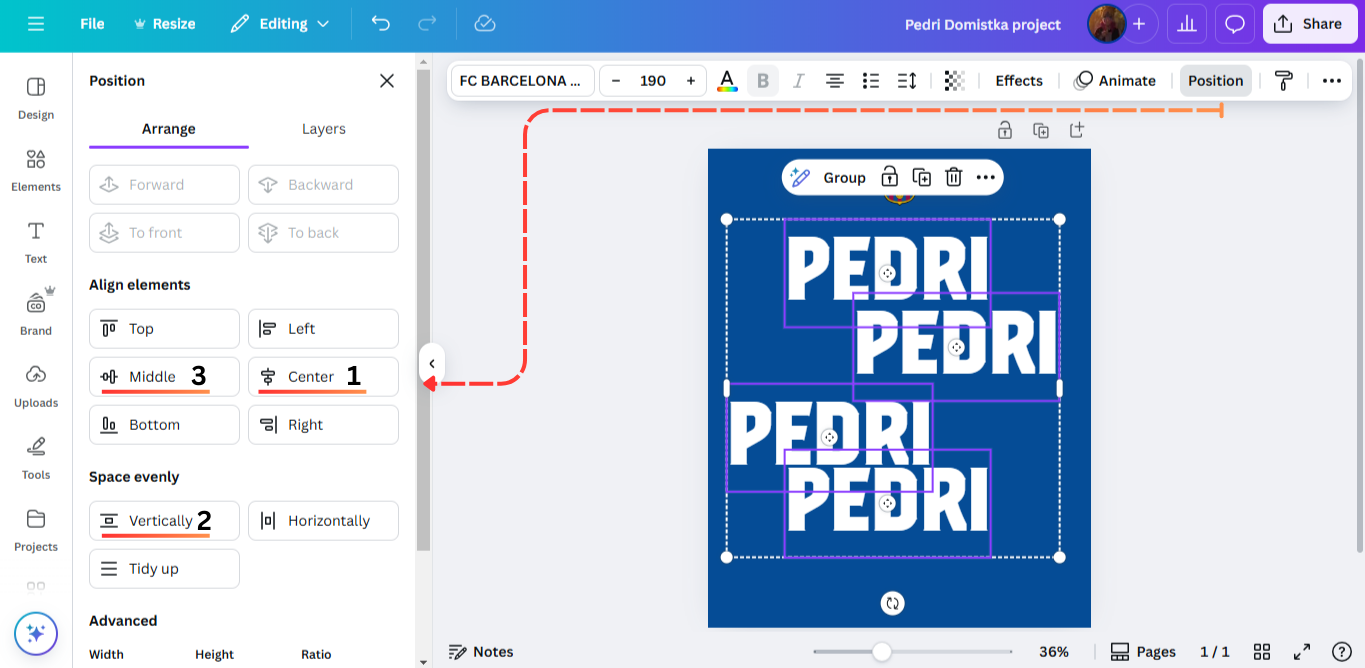Open the File menu
Image resolution: width=1365 pixels, height=668 pixels.
click(92, 24)
